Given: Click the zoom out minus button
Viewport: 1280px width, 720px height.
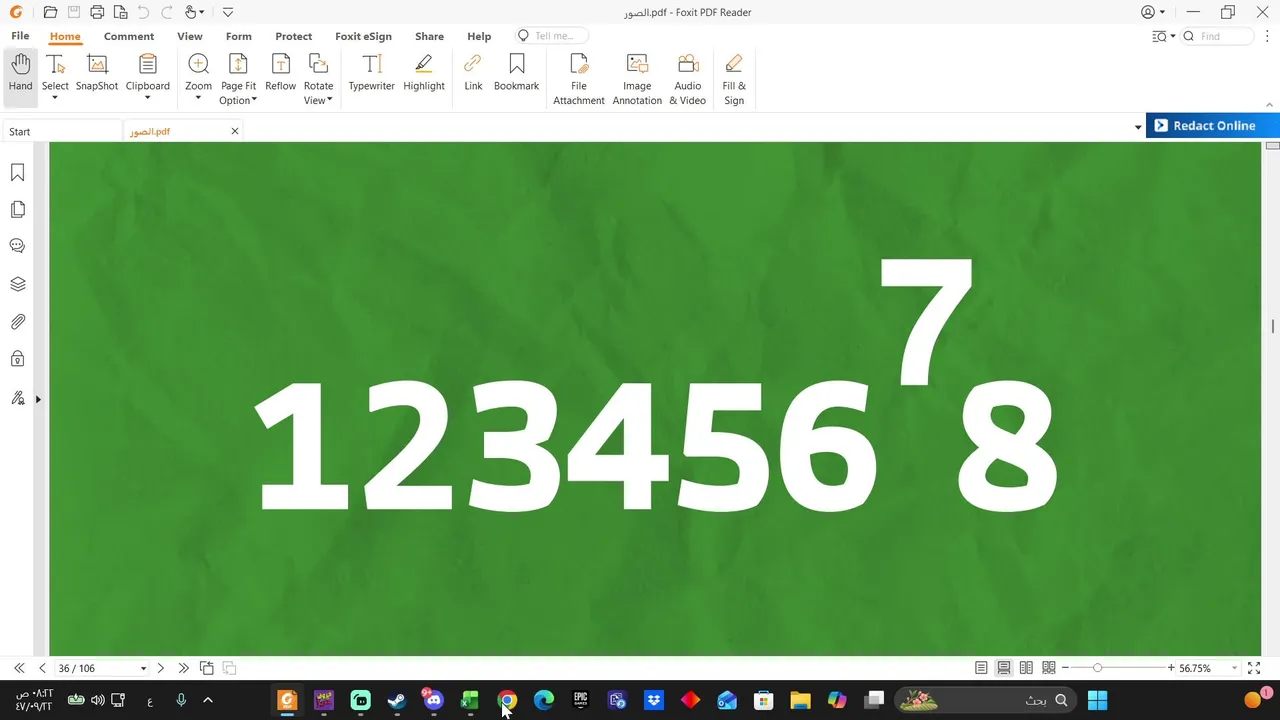Looking at the screenshot, I should tap(1066, 668).
